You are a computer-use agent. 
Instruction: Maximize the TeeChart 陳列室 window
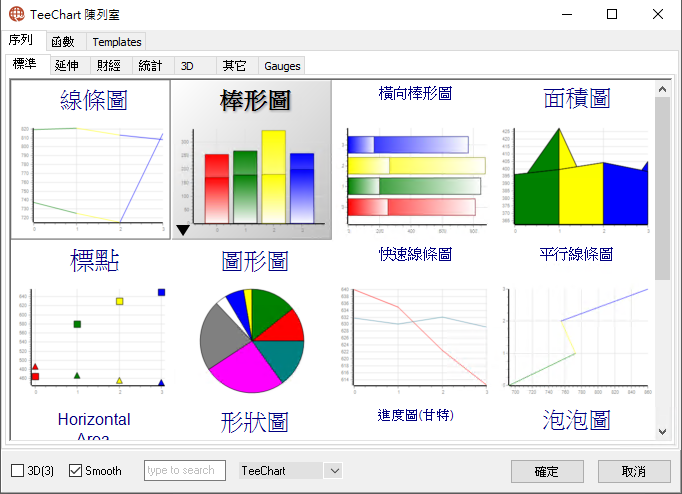[612, 14]
